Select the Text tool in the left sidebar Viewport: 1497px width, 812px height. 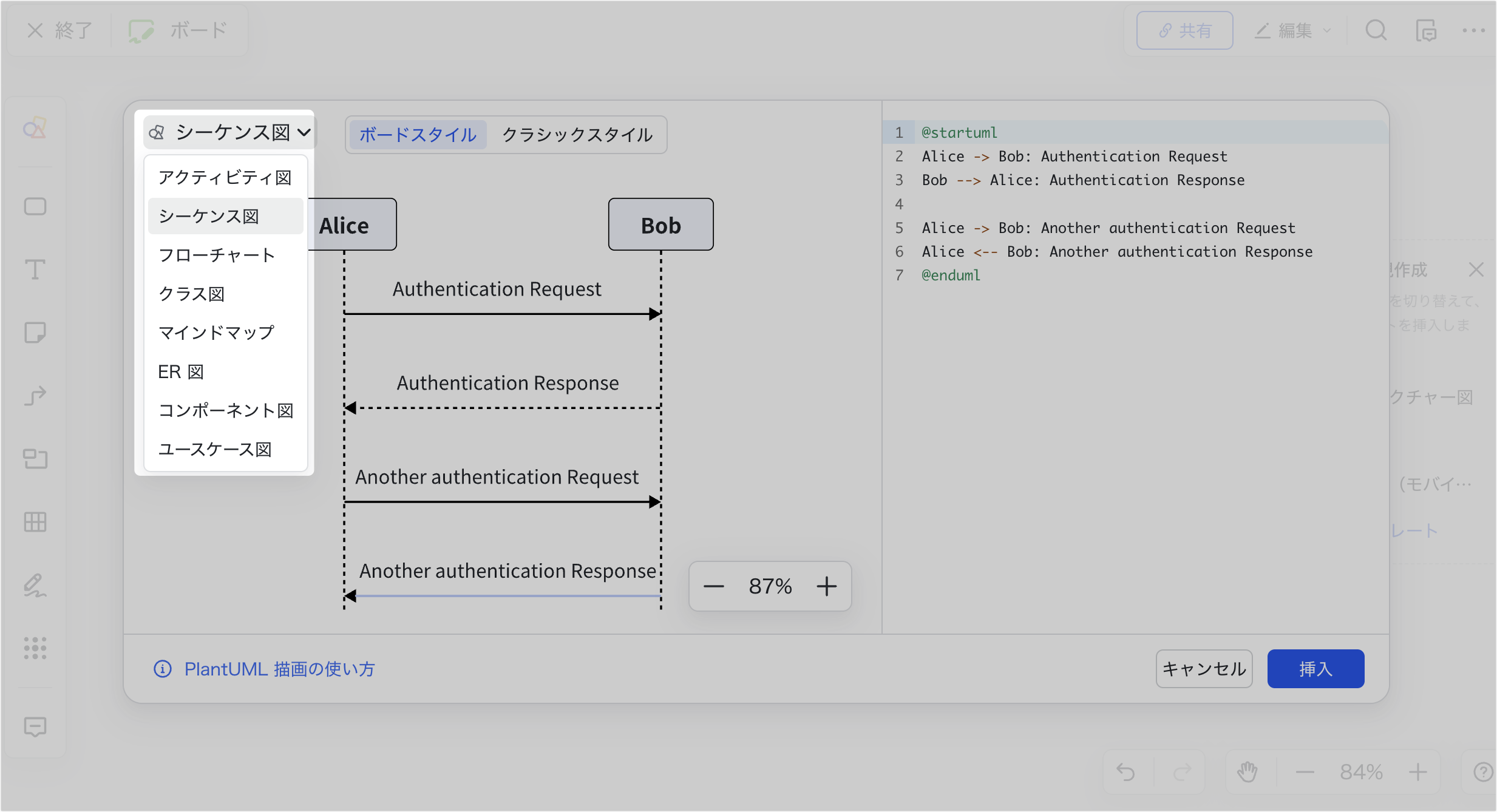click(x=35, y=270)
